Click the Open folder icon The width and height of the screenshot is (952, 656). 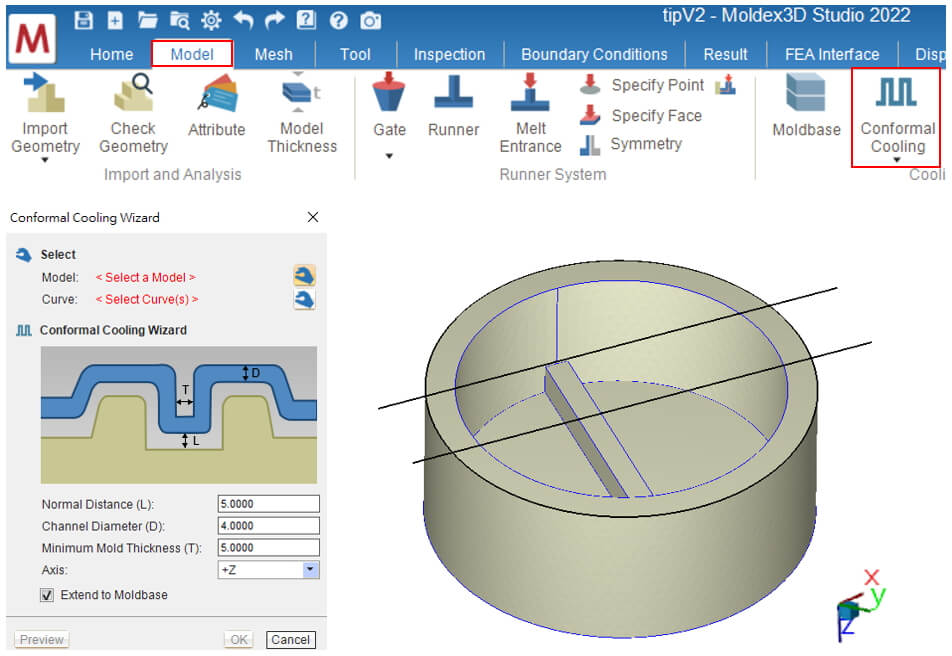click(148, 21)
